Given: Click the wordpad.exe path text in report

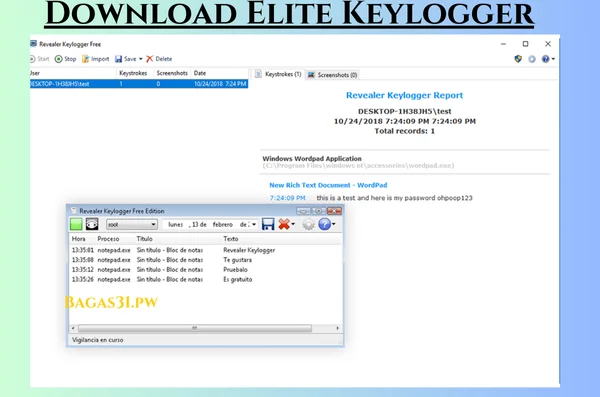Looking at the screenshot, I should point(358,166).
